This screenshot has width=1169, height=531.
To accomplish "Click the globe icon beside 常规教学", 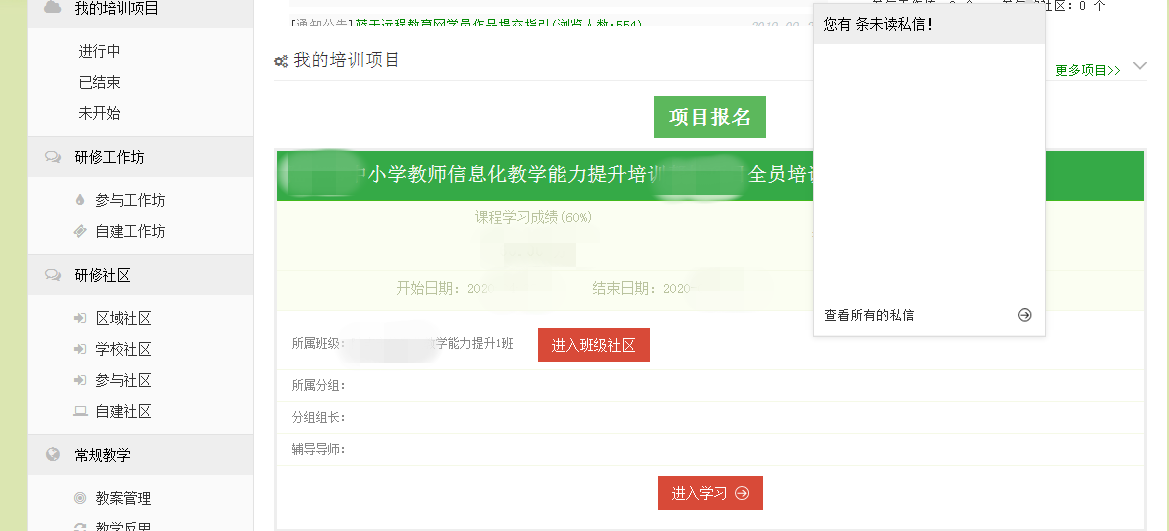I will pyautogui.click(x=53, y=454).
